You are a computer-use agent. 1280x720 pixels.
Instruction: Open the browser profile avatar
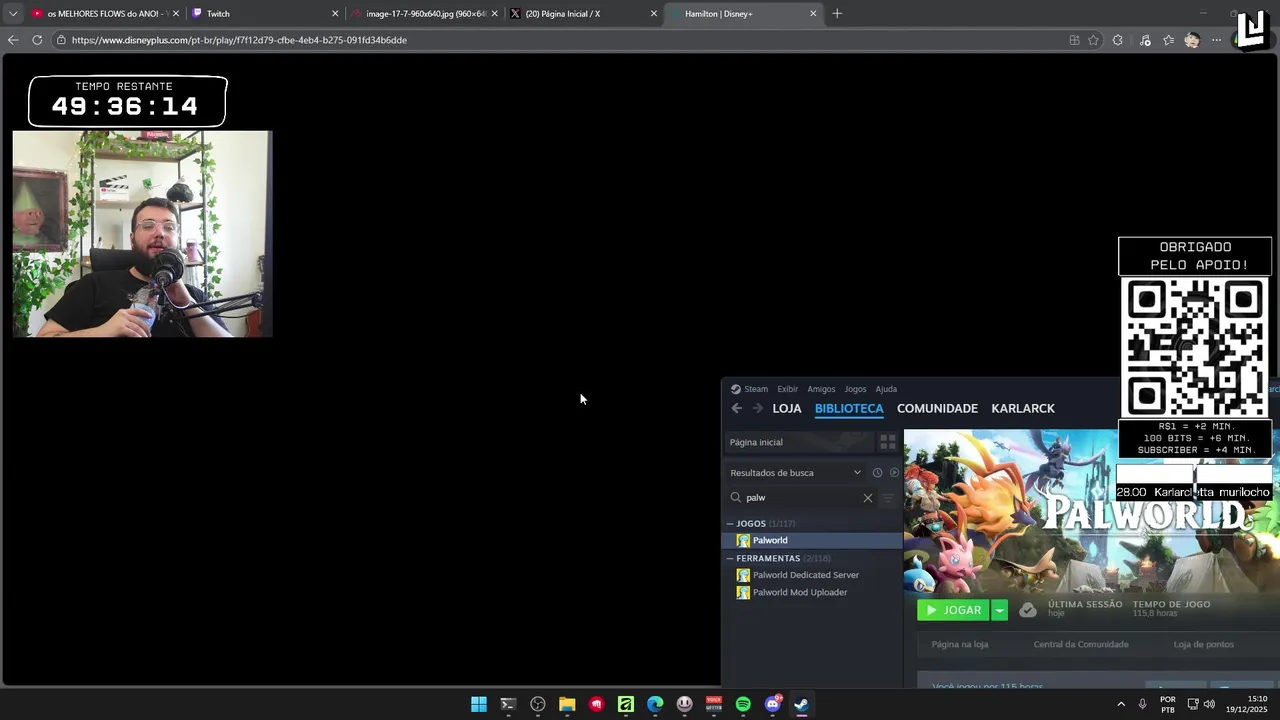[1191, 40]
